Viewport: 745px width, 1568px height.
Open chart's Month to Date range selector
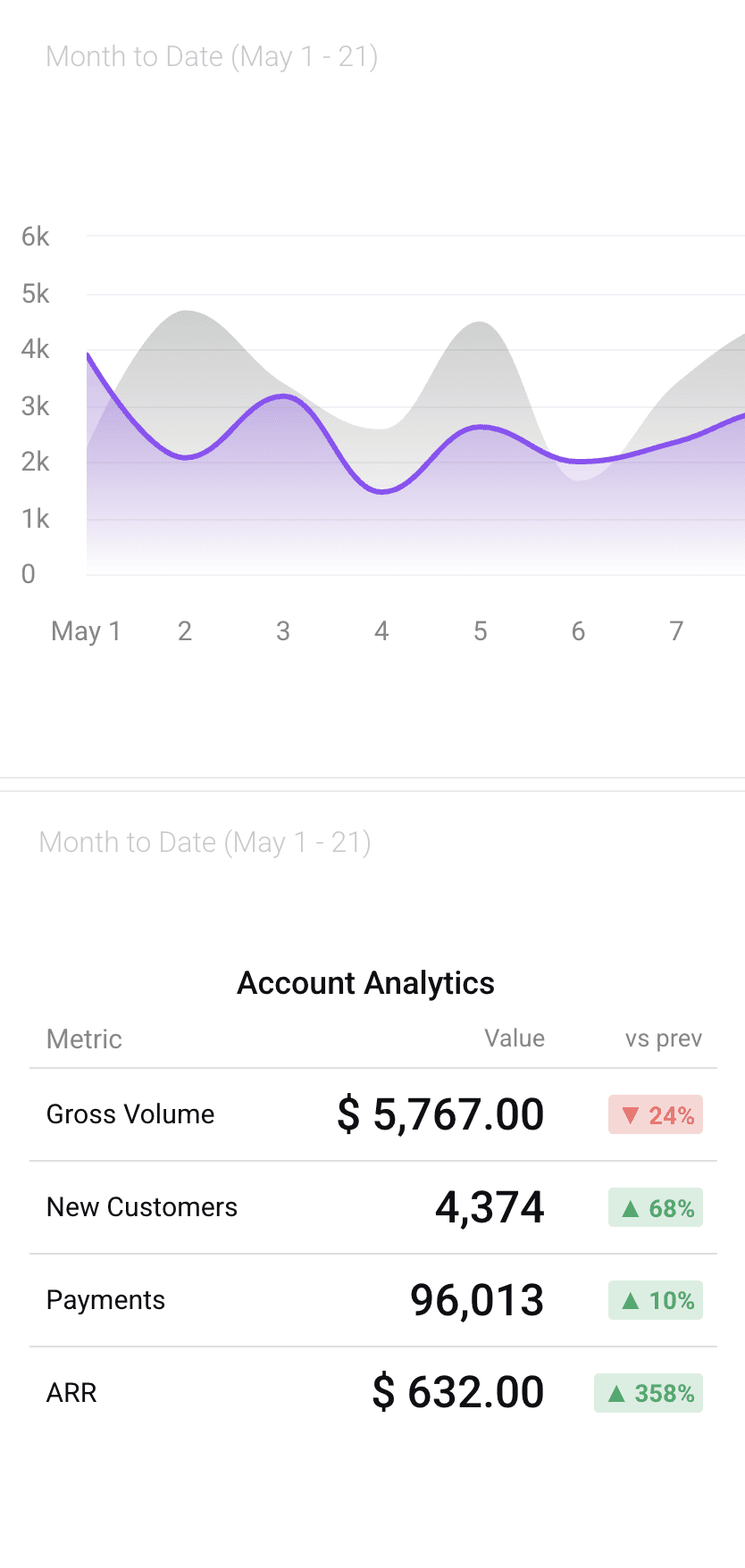point(212,57)
